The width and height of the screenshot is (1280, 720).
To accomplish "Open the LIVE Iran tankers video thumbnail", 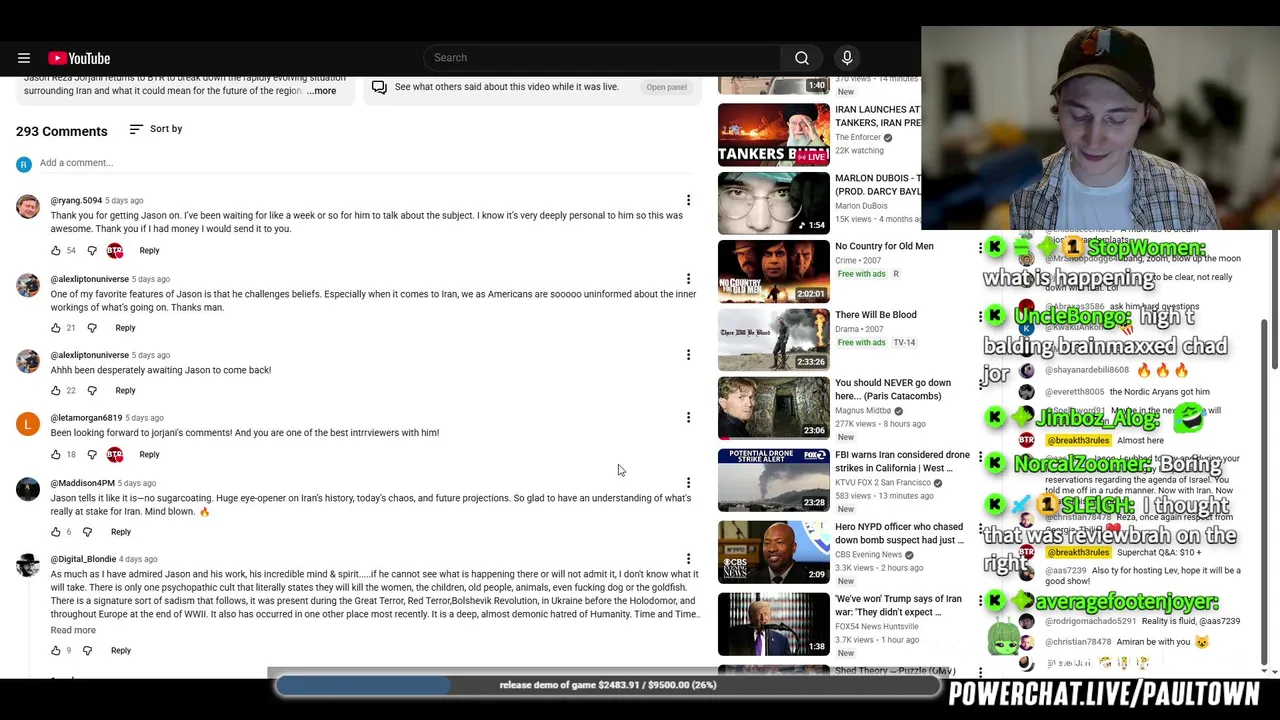I will click(774, 134).
